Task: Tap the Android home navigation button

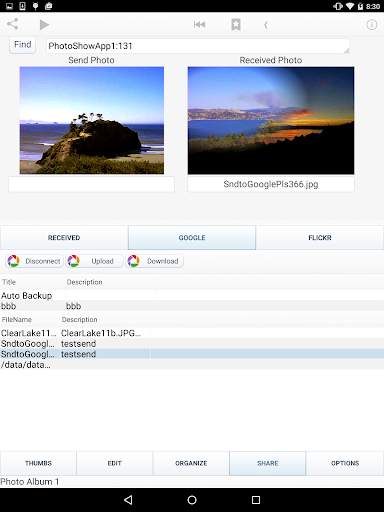Action: tap(192, 500)
